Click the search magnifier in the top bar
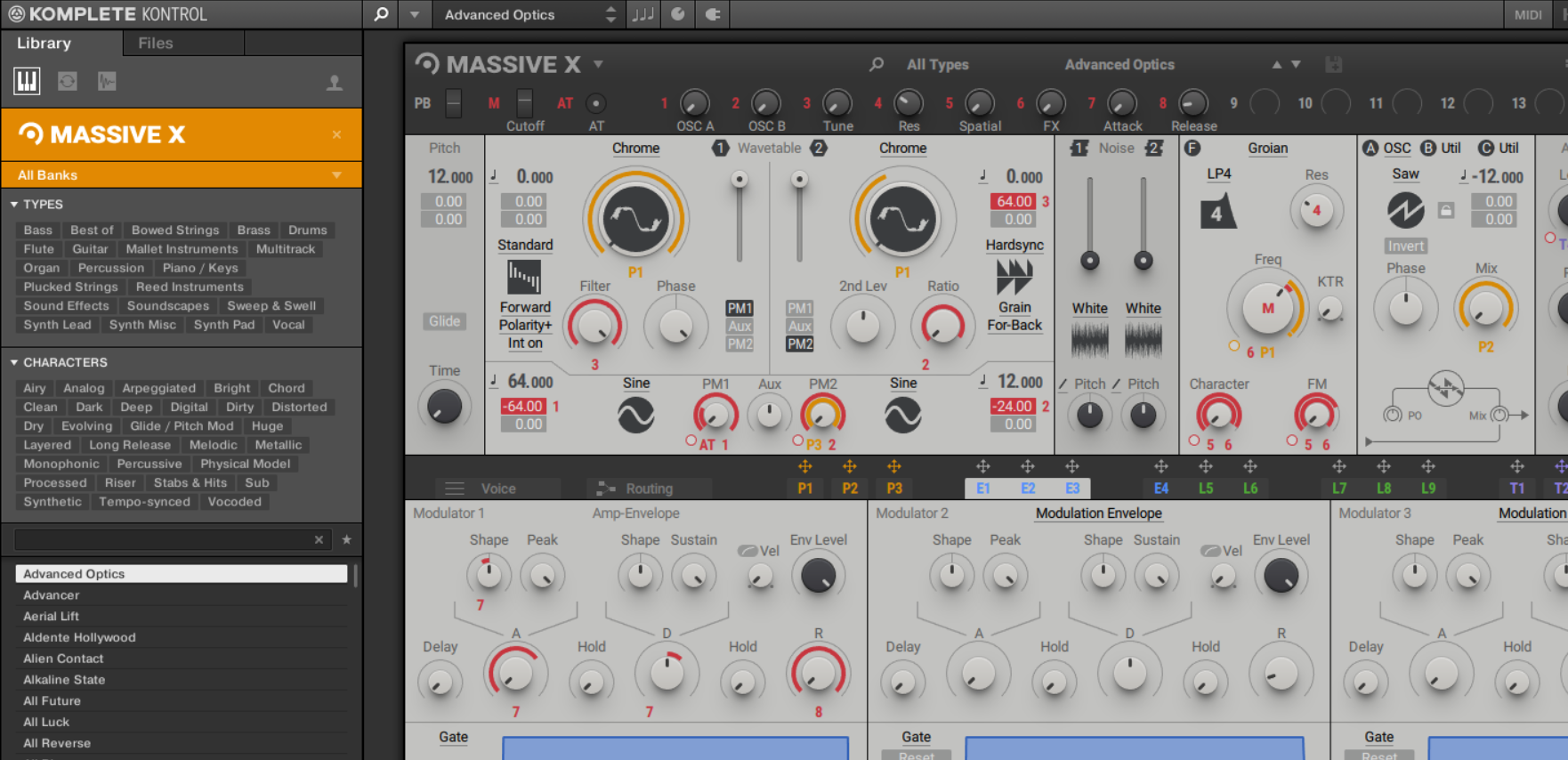This screenshot has width=1568, height=760. (x=381, y=14)
